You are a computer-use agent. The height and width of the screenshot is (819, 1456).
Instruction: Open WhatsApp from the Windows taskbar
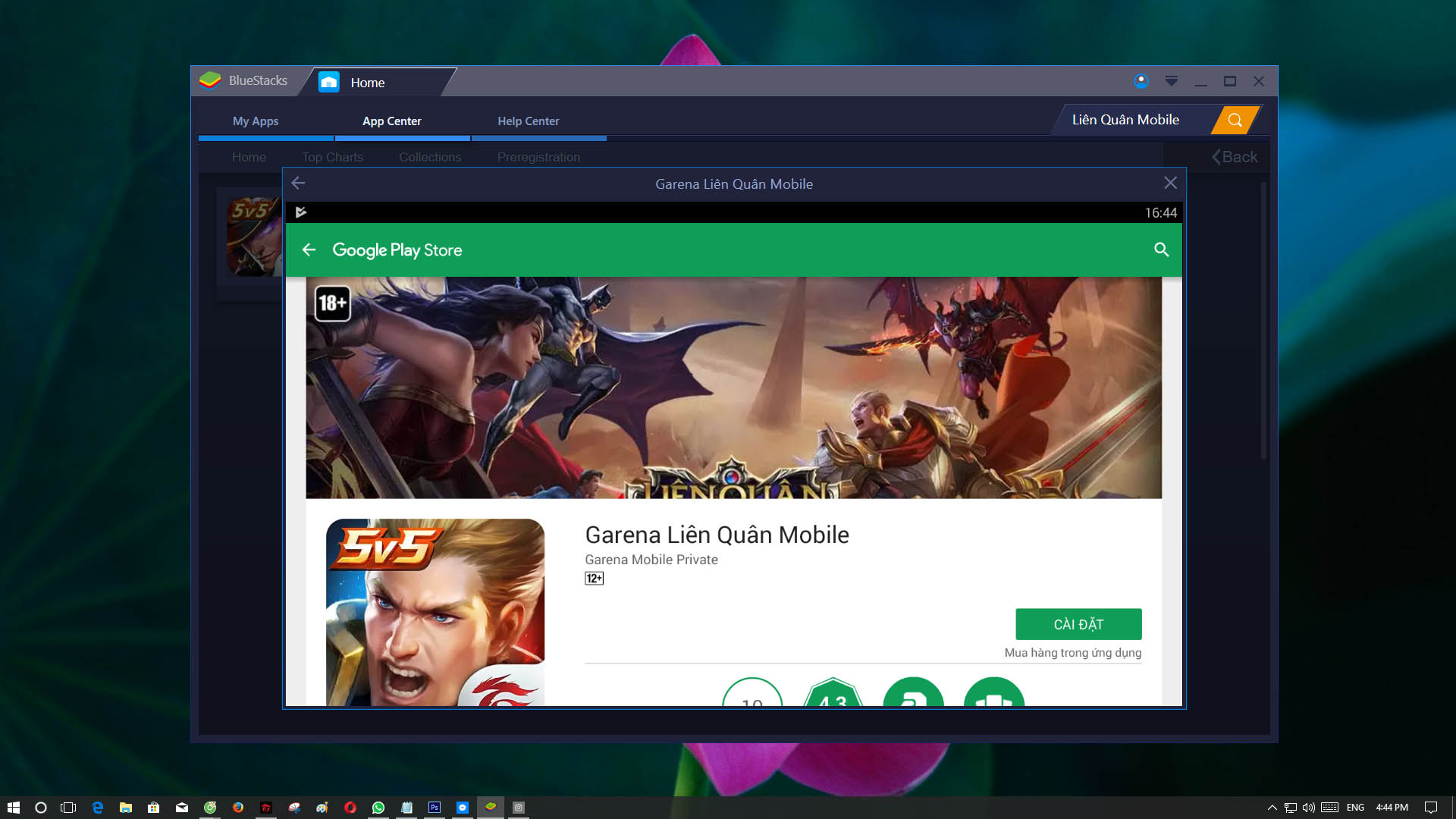click(x=378, y=808)
